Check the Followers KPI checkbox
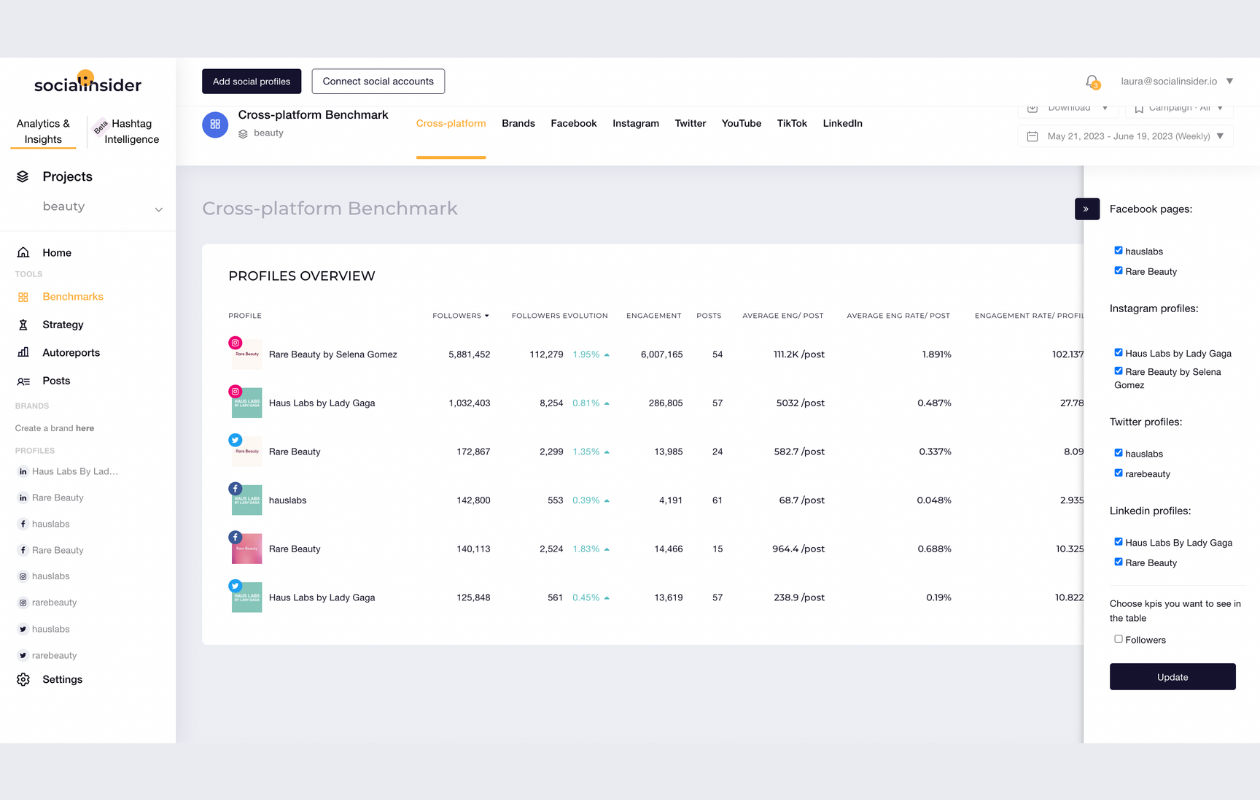 1118,639
